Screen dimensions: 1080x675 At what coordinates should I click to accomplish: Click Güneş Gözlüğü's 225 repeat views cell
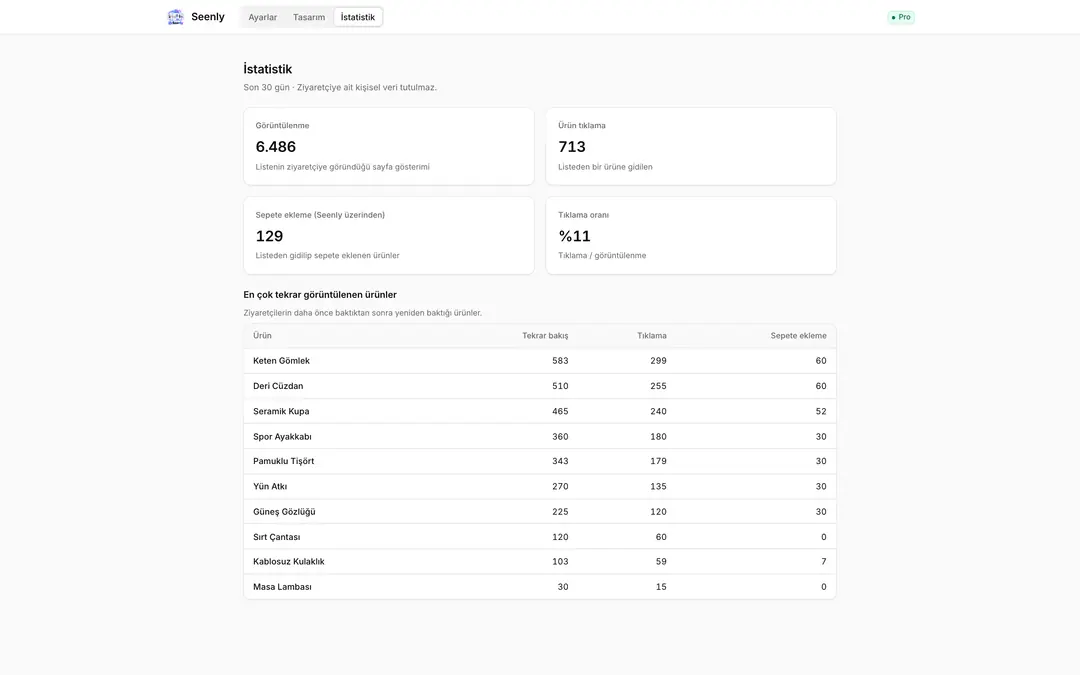click(x=560, y=512)
